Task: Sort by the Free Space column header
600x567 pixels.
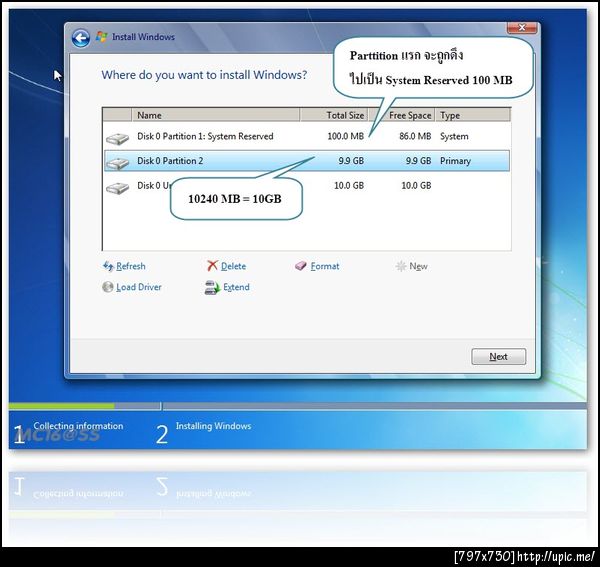Action: [401, 115]
